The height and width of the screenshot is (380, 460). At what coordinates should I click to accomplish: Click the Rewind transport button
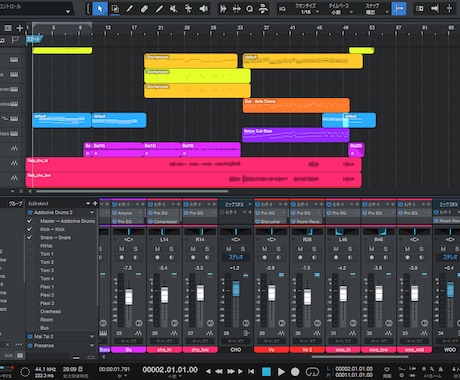219,371
